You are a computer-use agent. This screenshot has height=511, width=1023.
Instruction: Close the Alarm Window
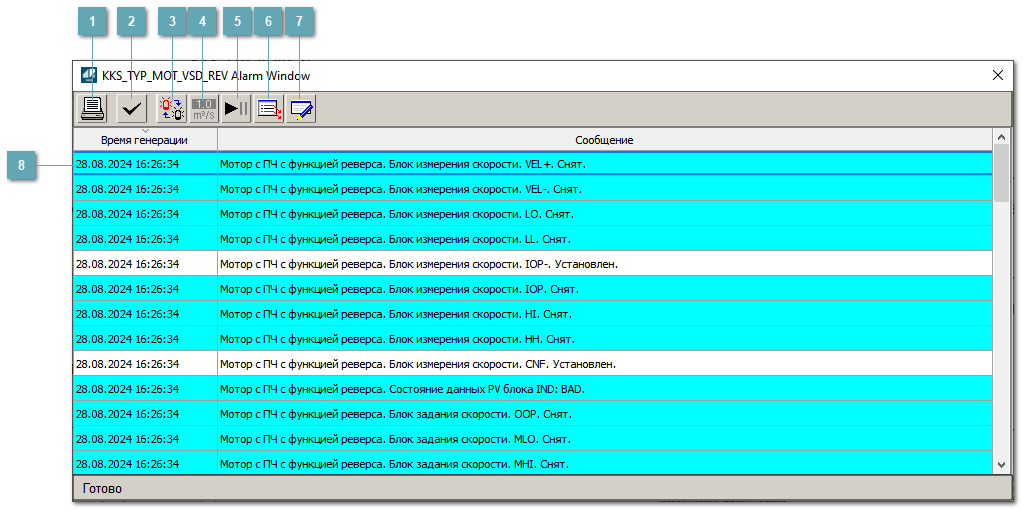997,75
